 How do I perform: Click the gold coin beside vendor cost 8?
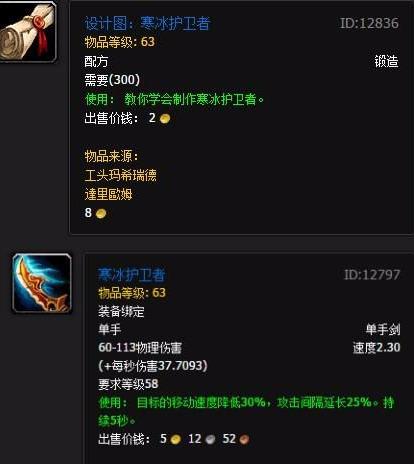[101, 213]
